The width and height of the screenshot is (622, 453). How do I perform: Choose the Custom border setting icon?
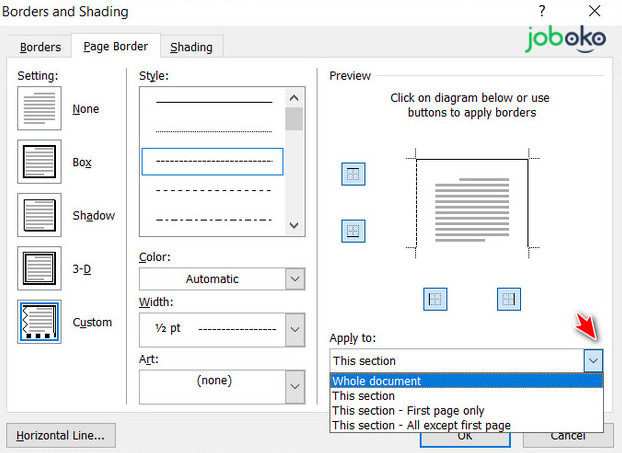tap(39, 322)
